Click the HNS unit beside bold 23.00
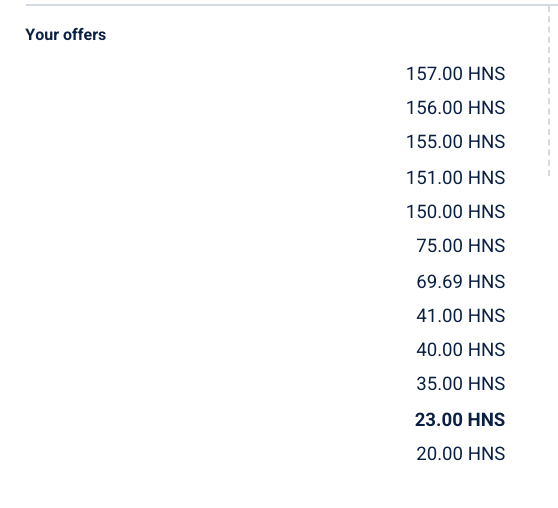The width and height of the screenshot is (558, 508). click(x=486, y=420)
